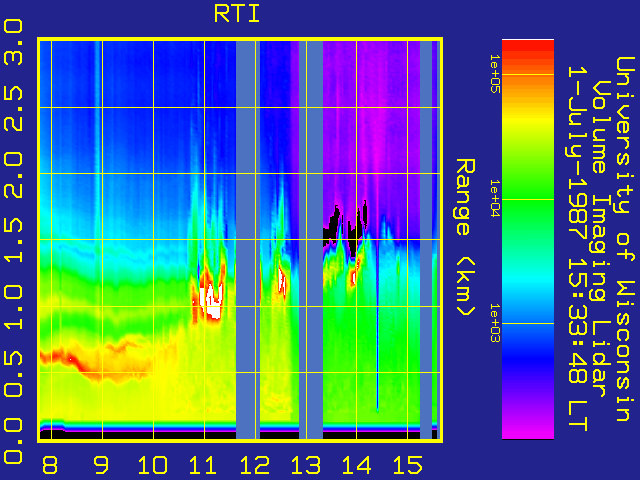This screenshot has width=640, height=480.
Task: Click the 'Range <km>' axis title
Action: [x=465, y=238]
